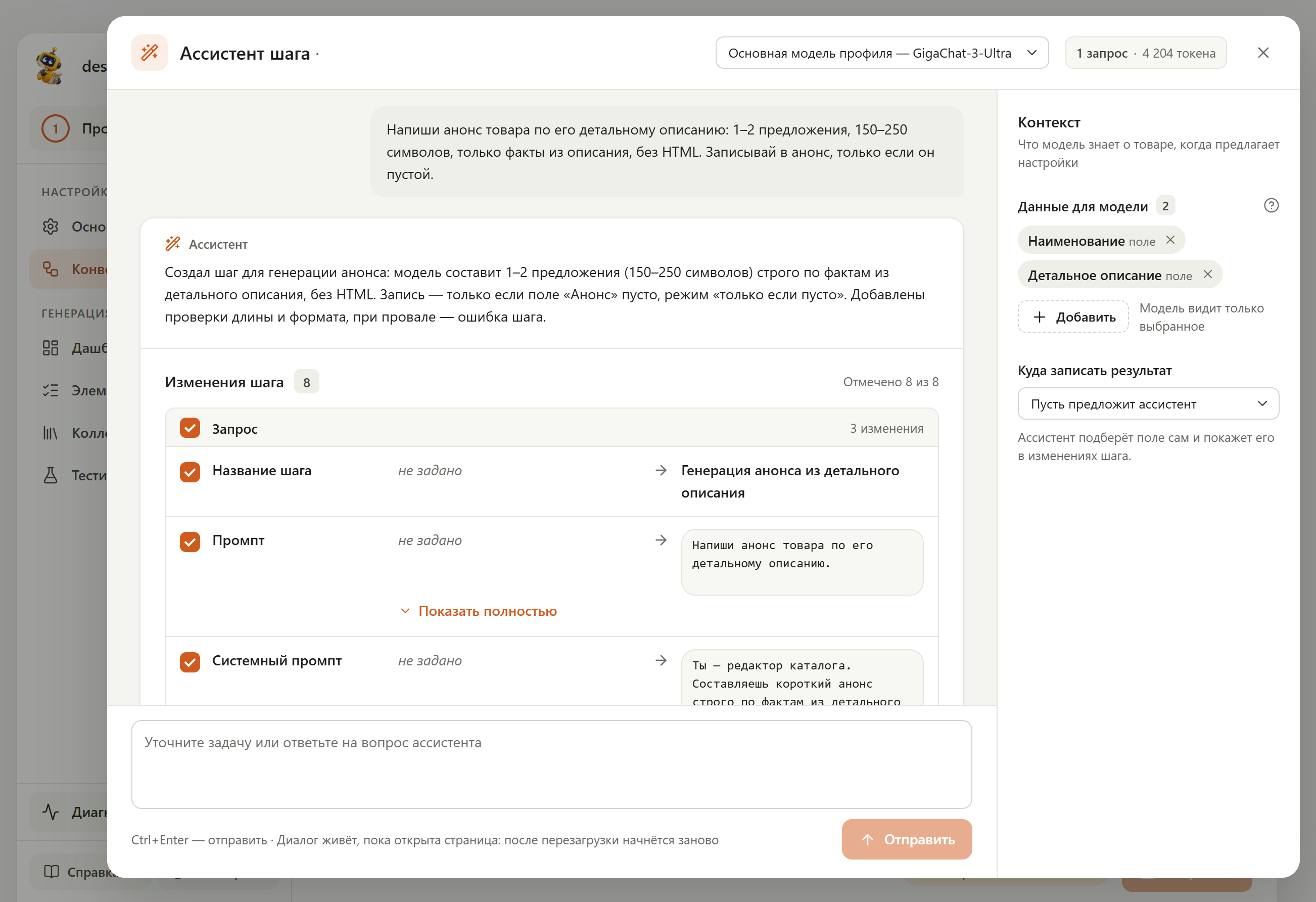This screenshot has height=902, width=1316.
Task: Open Диагн activity icon in the sidebar
Action: (51, 812)
